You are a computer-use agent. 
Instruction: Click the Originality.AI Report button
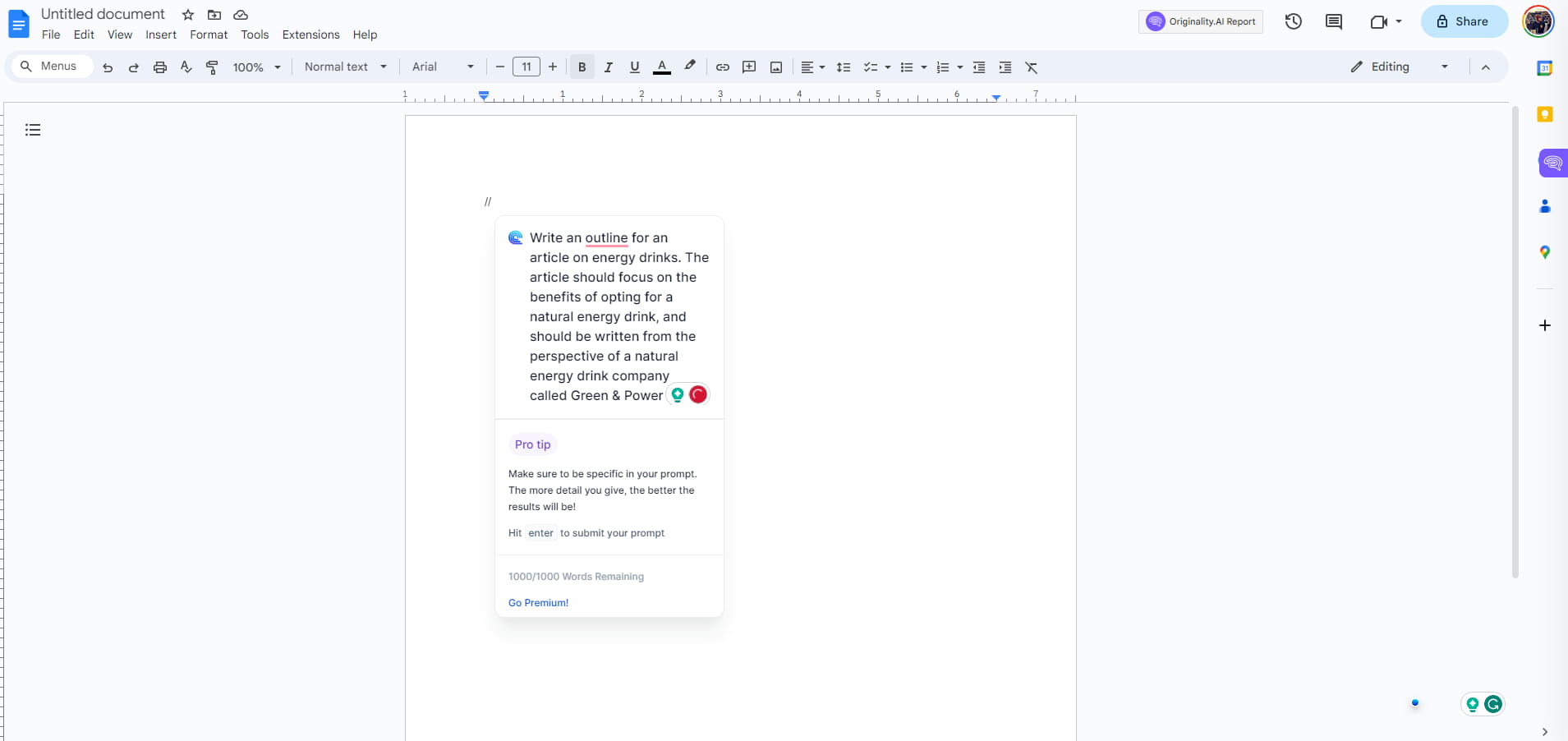click(1200, 21)
